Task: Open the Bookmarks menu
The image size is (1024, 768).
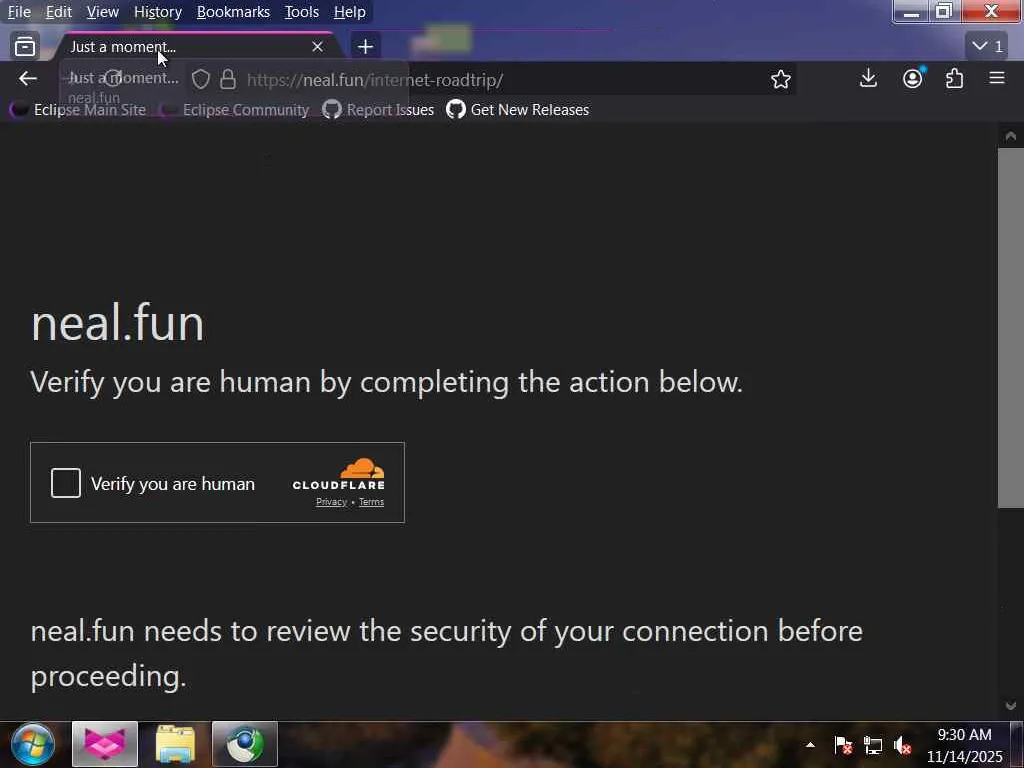Action: pyautogui.click(x=233, y=12)
